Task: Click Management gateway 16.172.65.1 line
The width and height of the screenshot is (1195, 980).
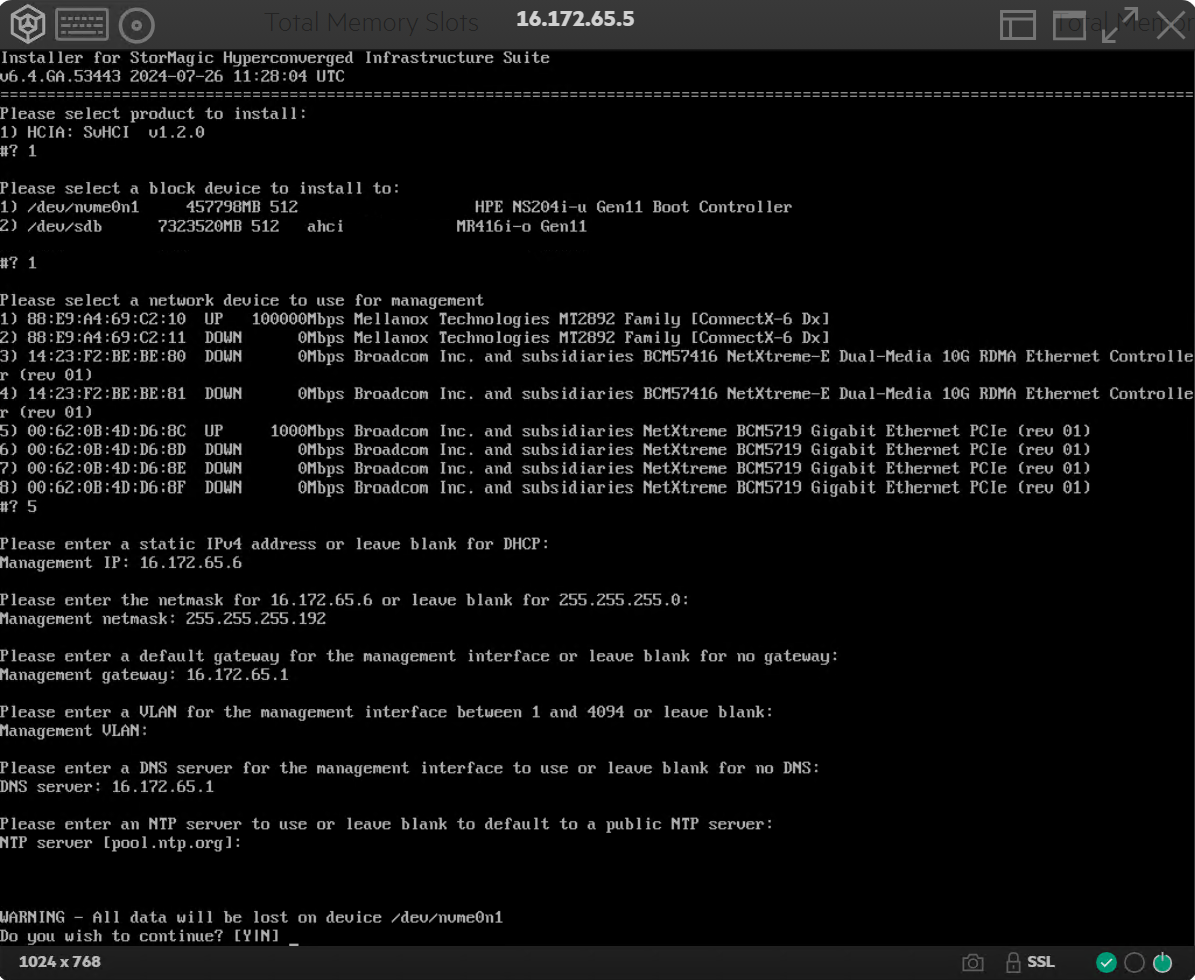Action: click(x=145, y=675)
